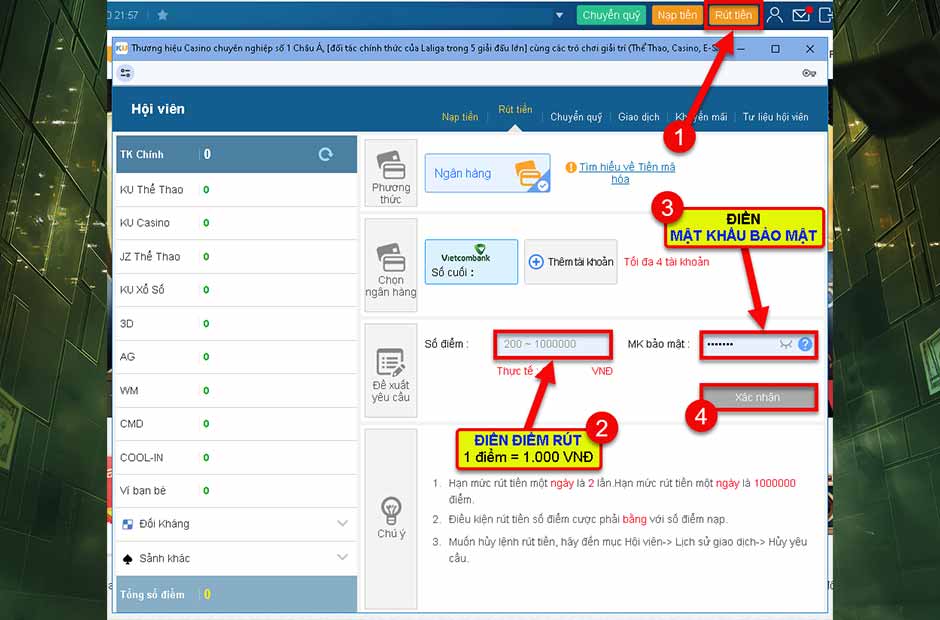Viewport: 940px width, 620px height.
Task: Select the KU Xổ Số row
Action: tap(237, 290)
